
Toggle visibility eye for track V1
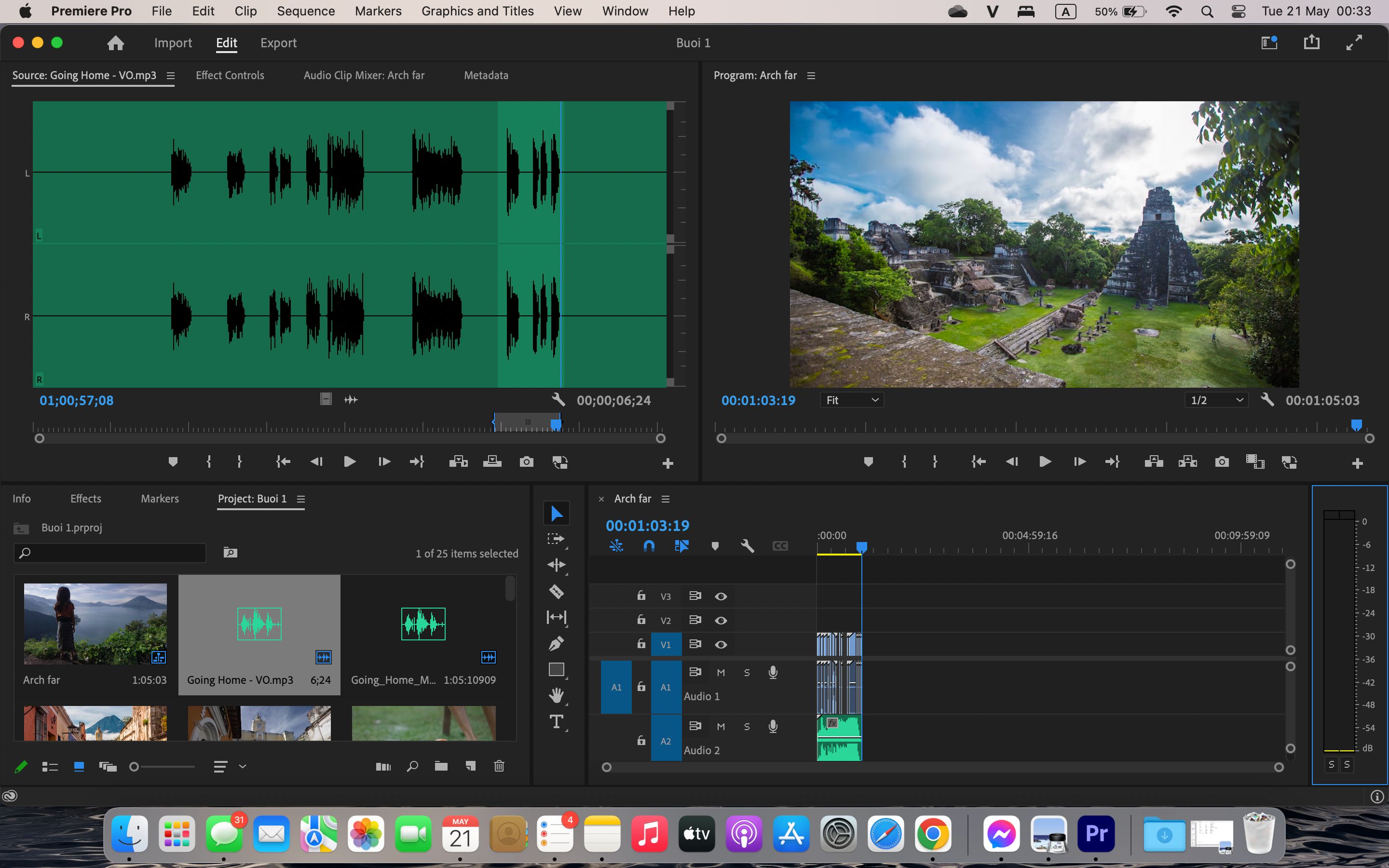(x=721, y=645)
